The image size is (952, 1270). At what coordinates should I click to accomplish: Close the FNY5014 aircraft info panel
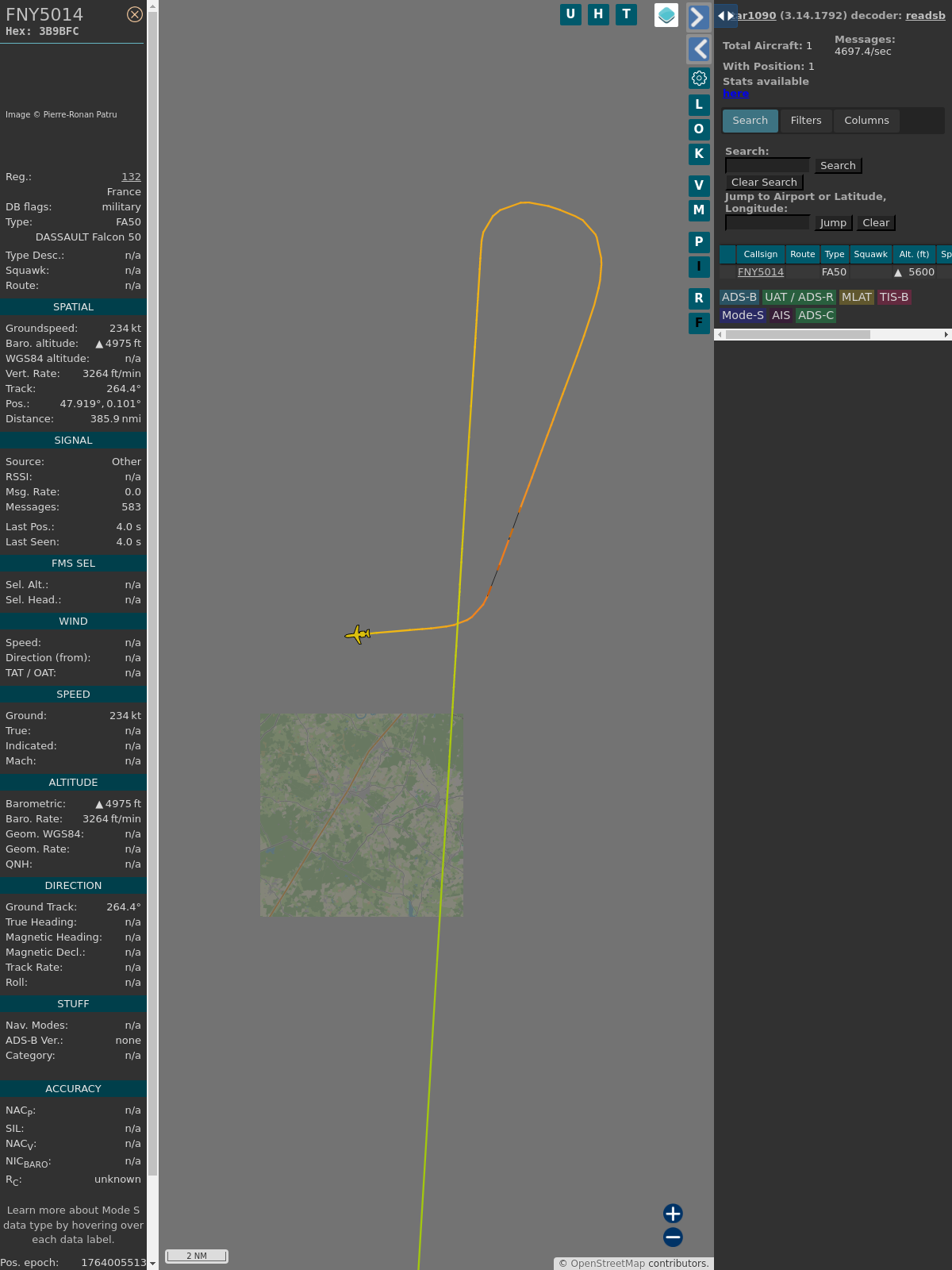point(135,14)
